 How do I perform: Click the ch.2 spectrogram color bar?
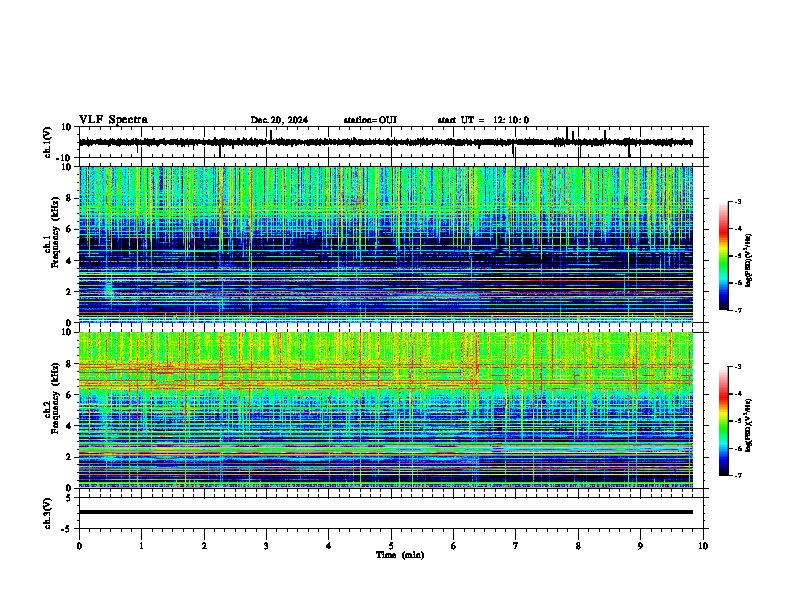pyautogui.click(x=724, y=421)
